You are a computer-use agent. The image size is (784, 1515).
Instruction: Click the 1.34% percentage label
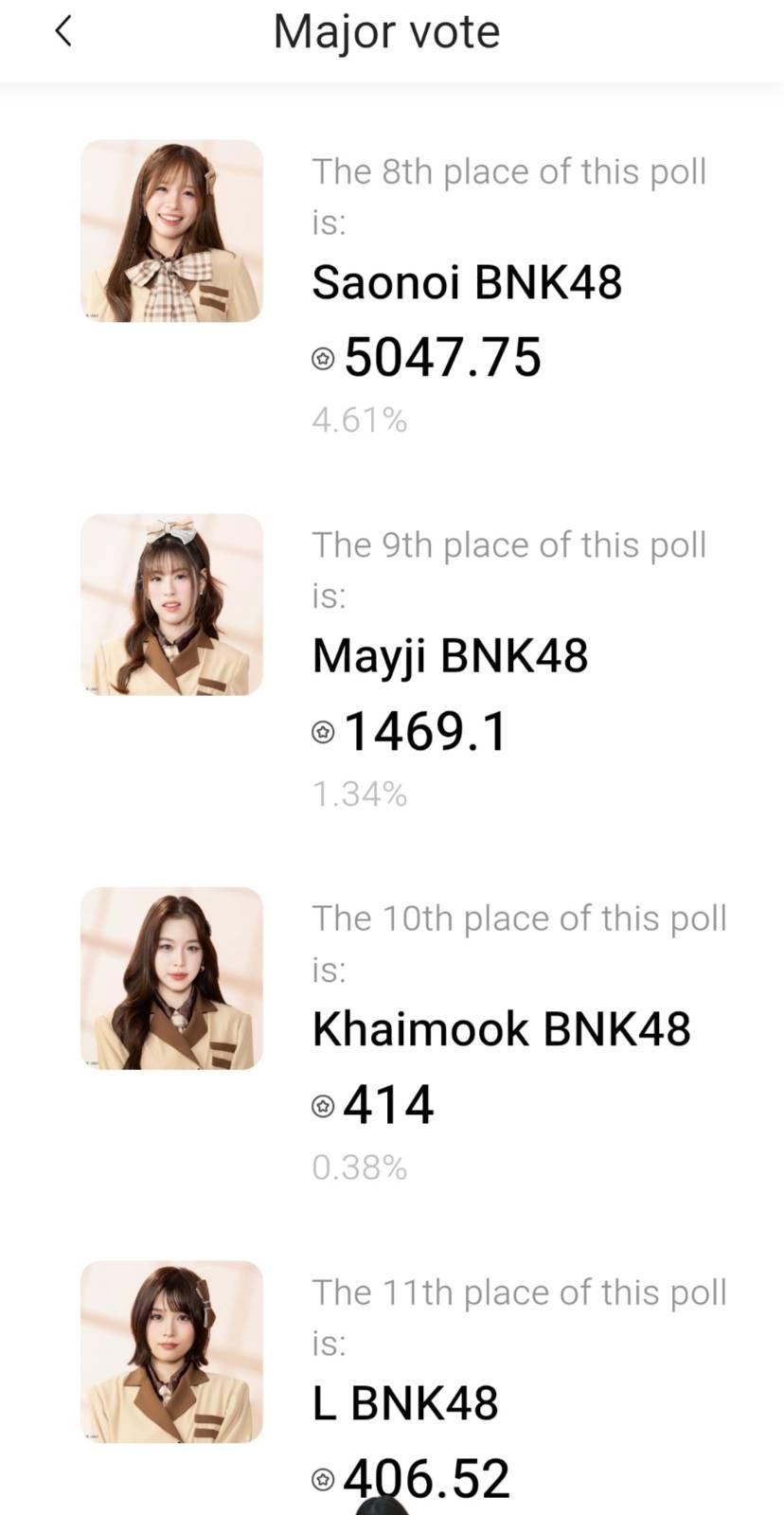(x=359, y=793)
